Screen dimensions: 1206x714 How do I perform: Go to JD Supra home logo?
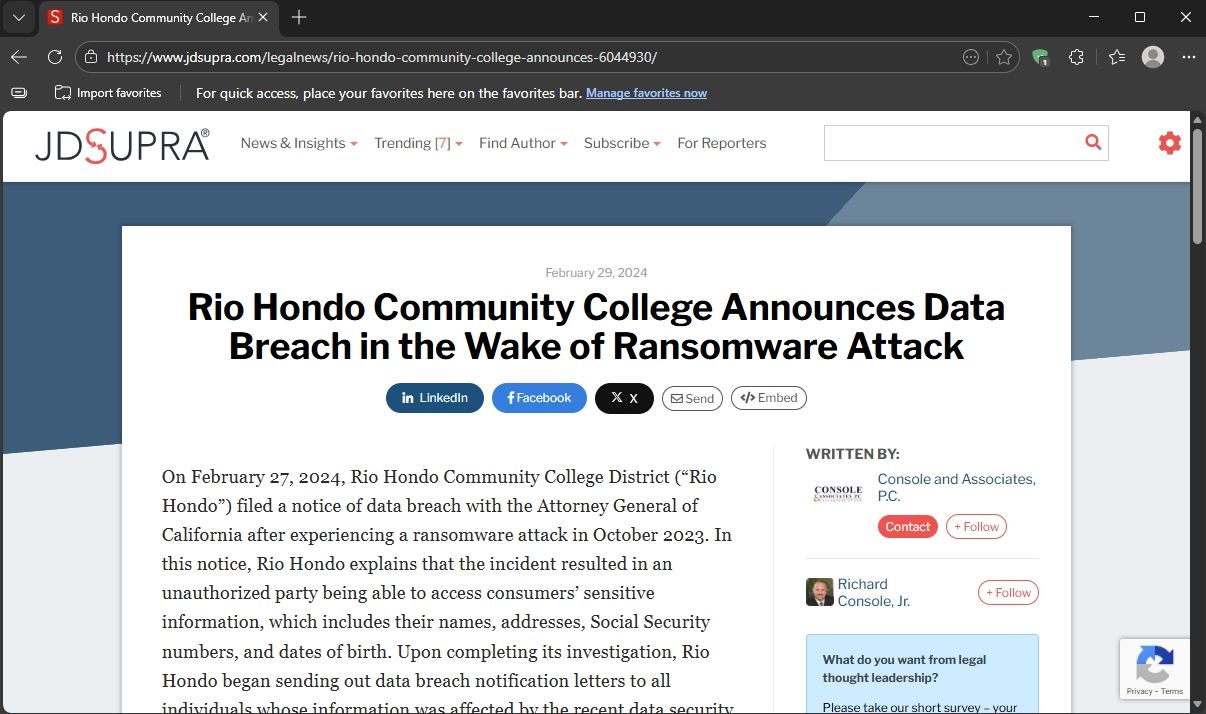click(122, 145)
